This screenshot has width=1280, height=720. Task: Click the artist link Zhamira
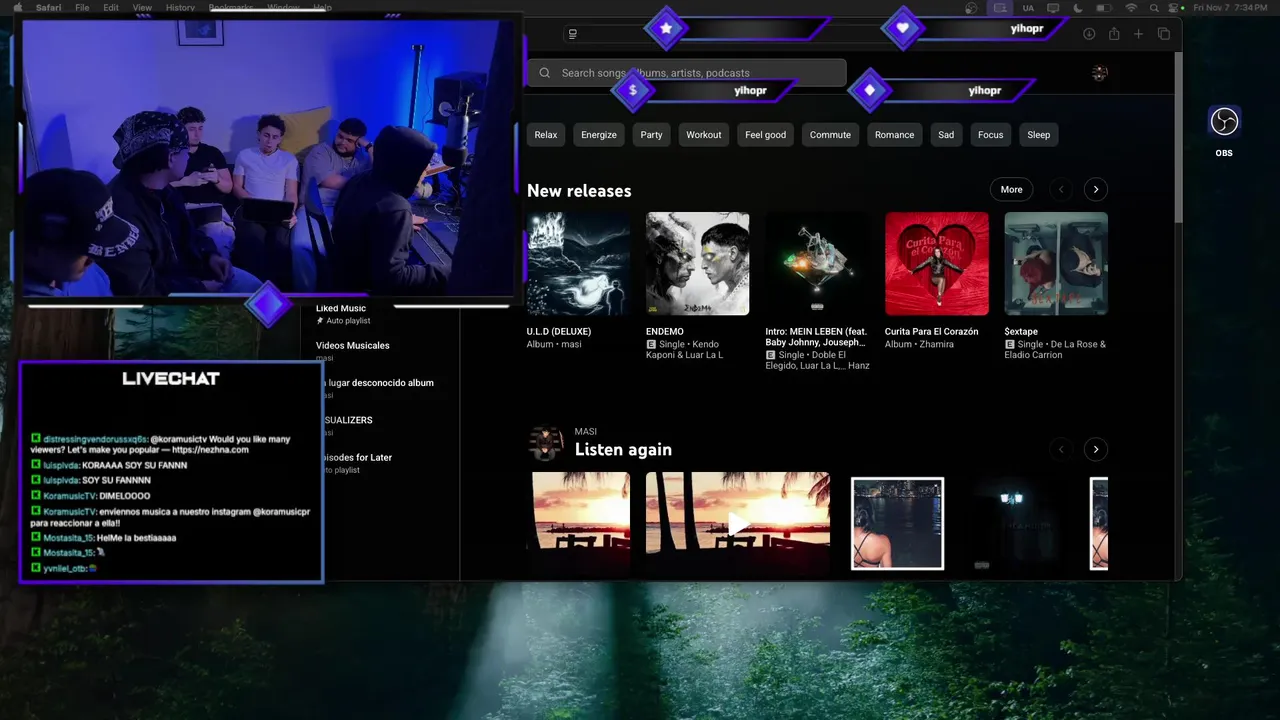tap(937, 344)
